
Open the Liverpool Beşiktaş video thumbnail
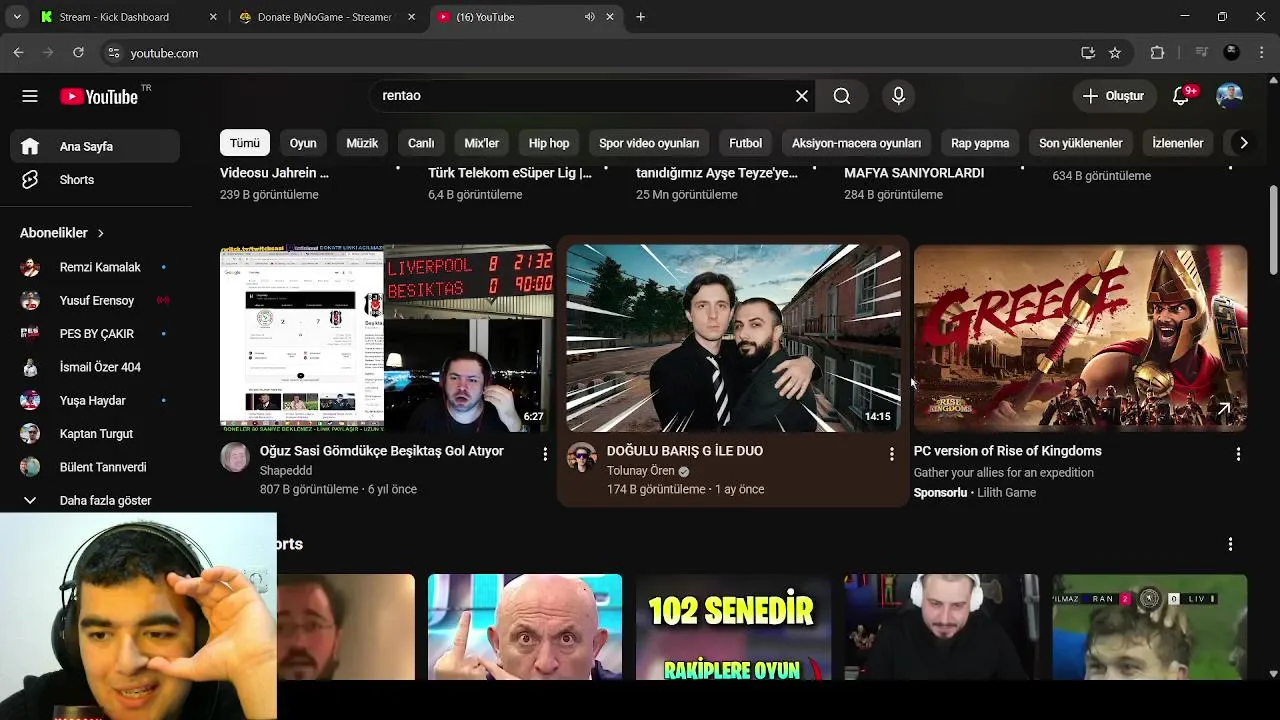386,338
